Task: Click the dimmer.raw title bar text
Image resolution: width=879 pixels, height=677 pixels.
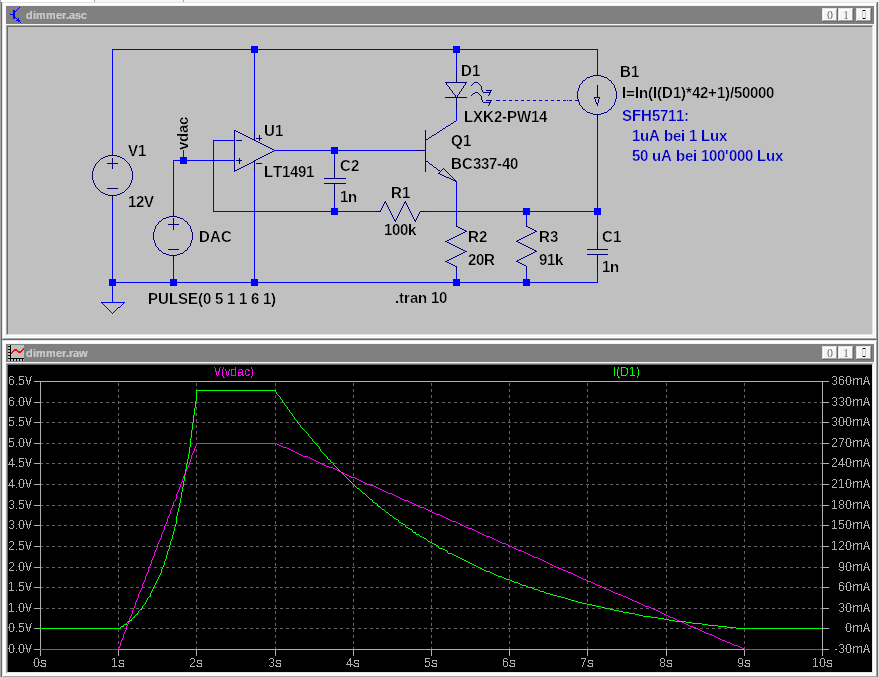Action: click(57, 353)
